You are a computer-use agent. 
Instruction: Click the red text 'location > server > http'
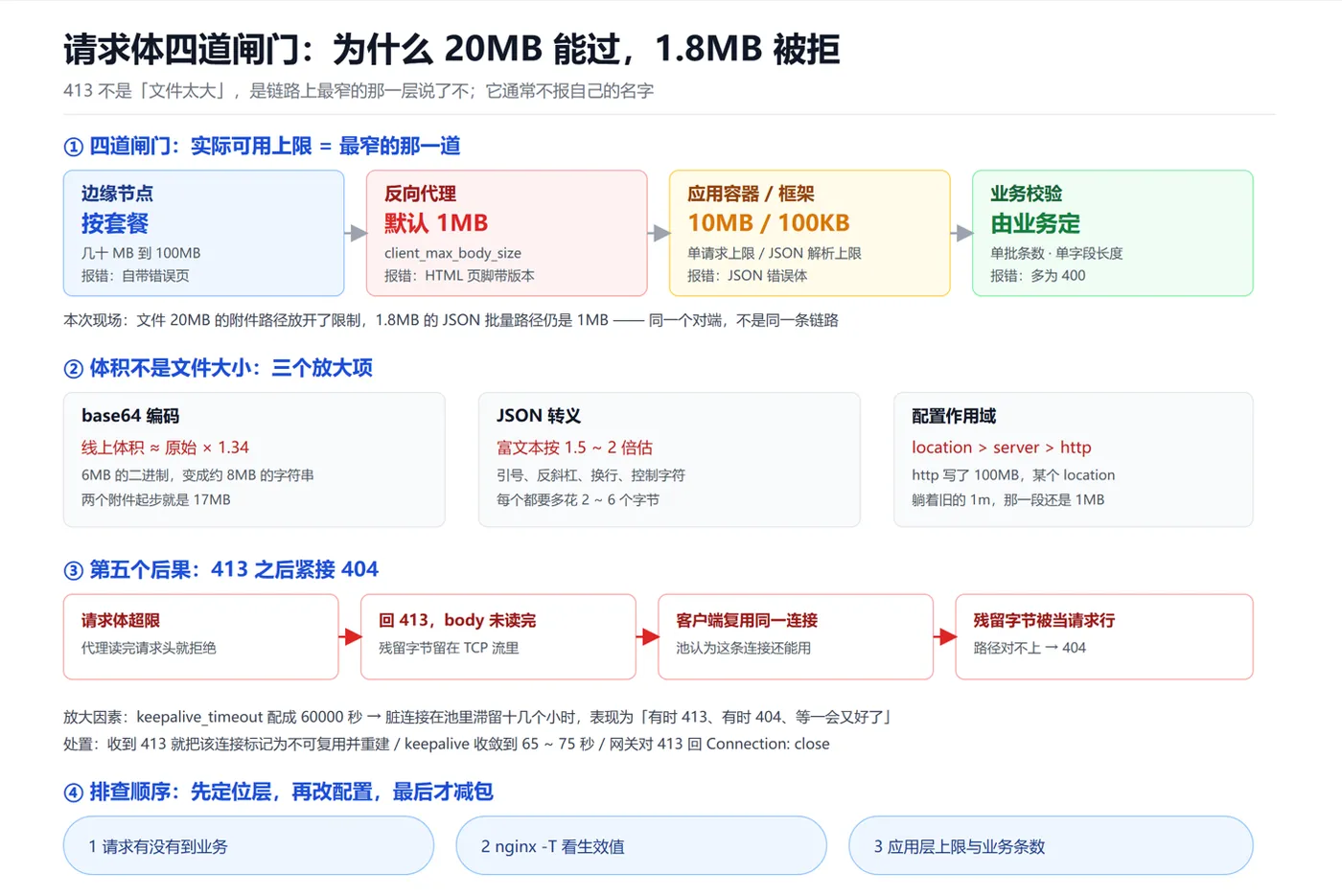tap(1001, 448)
